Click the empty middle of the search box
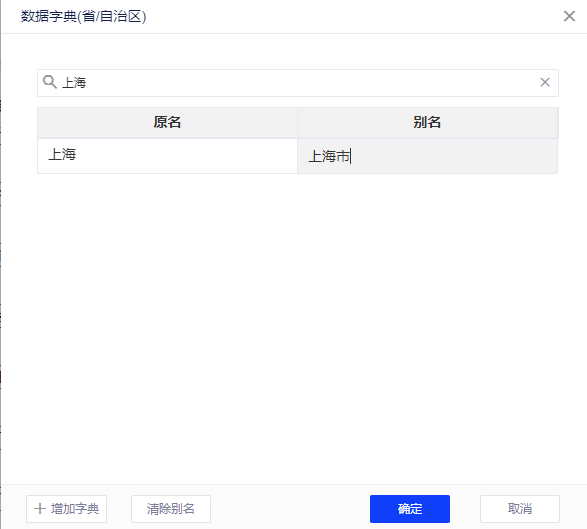The width and height of the screenshot is (587, 529). click(311, 83)
